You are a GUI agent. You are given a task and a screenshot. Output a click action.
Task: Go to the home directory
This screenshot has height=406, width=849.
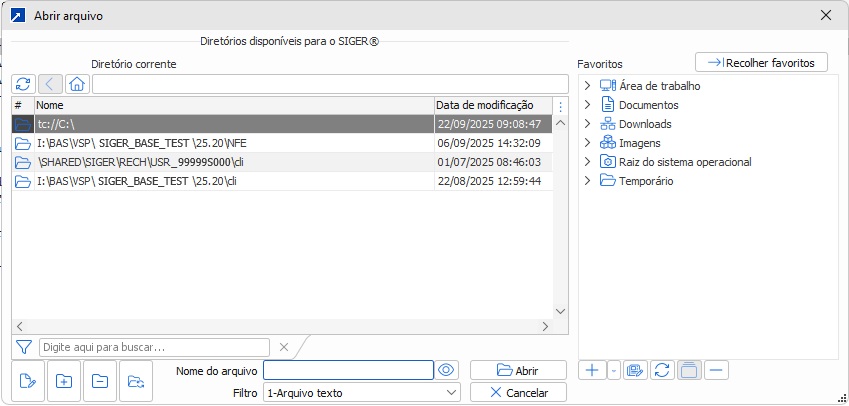77,84
